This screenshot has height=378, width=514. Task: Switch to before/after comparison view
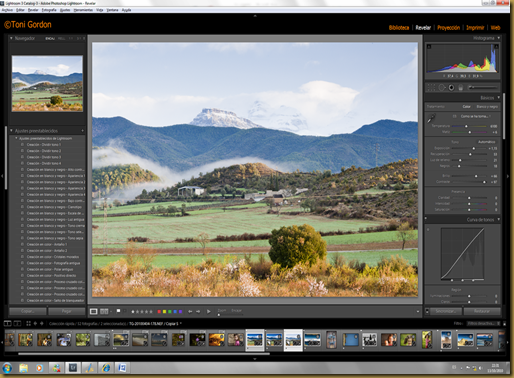pos(104,311)
